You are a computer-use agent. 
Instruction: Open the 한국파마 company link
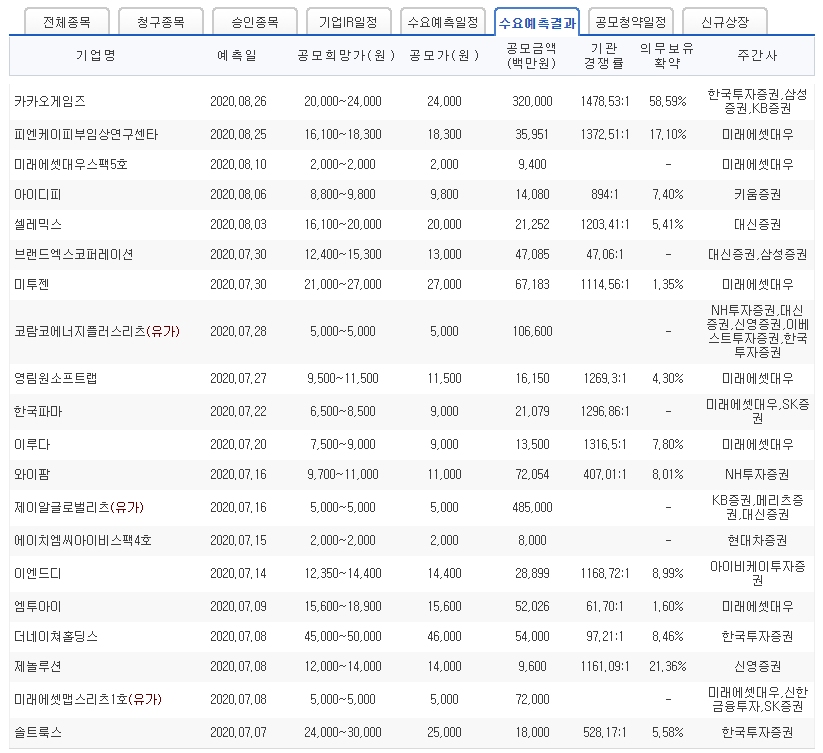38,411
